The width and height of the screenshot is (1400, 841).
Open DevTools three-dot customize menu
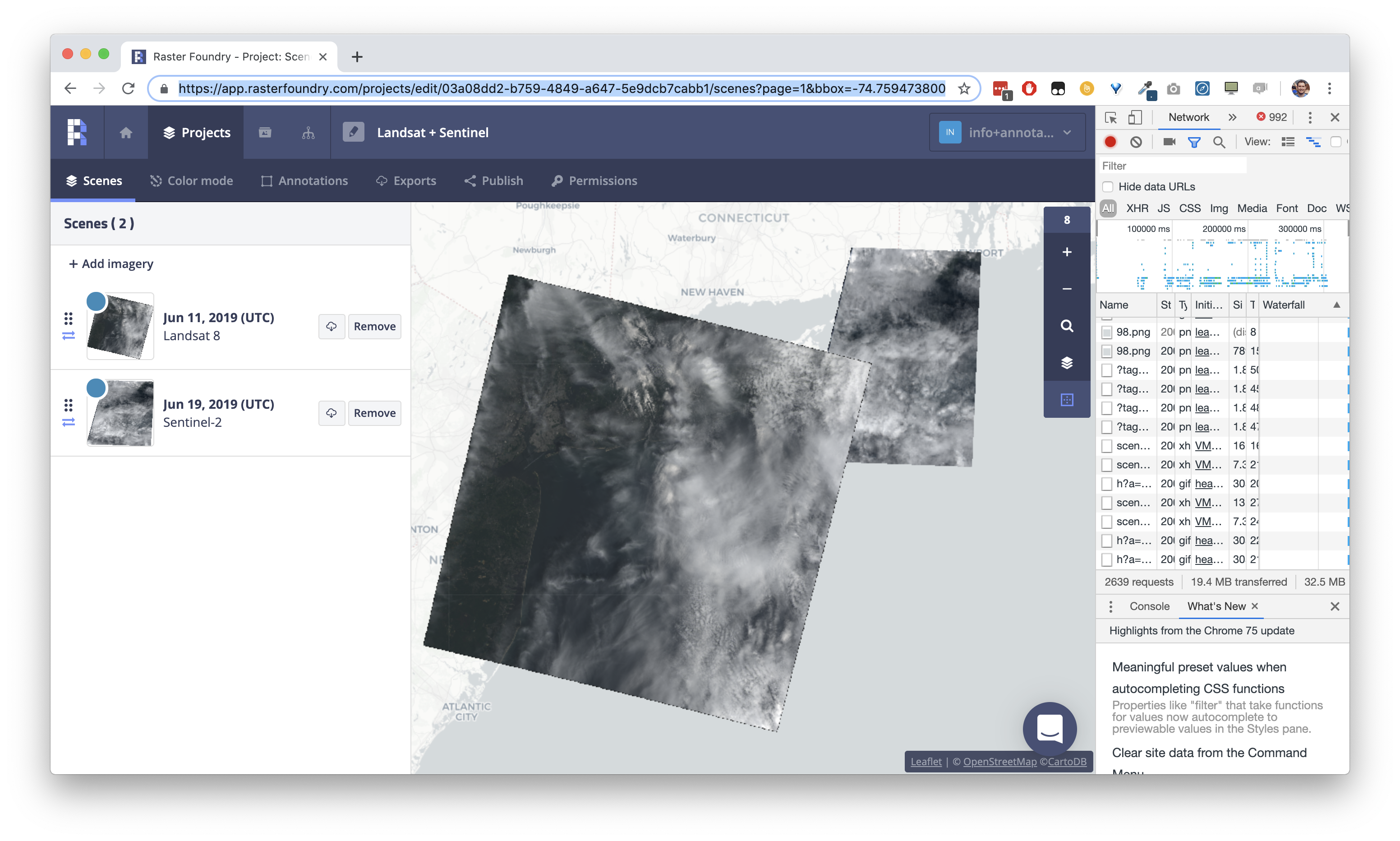coord(1309,117)
